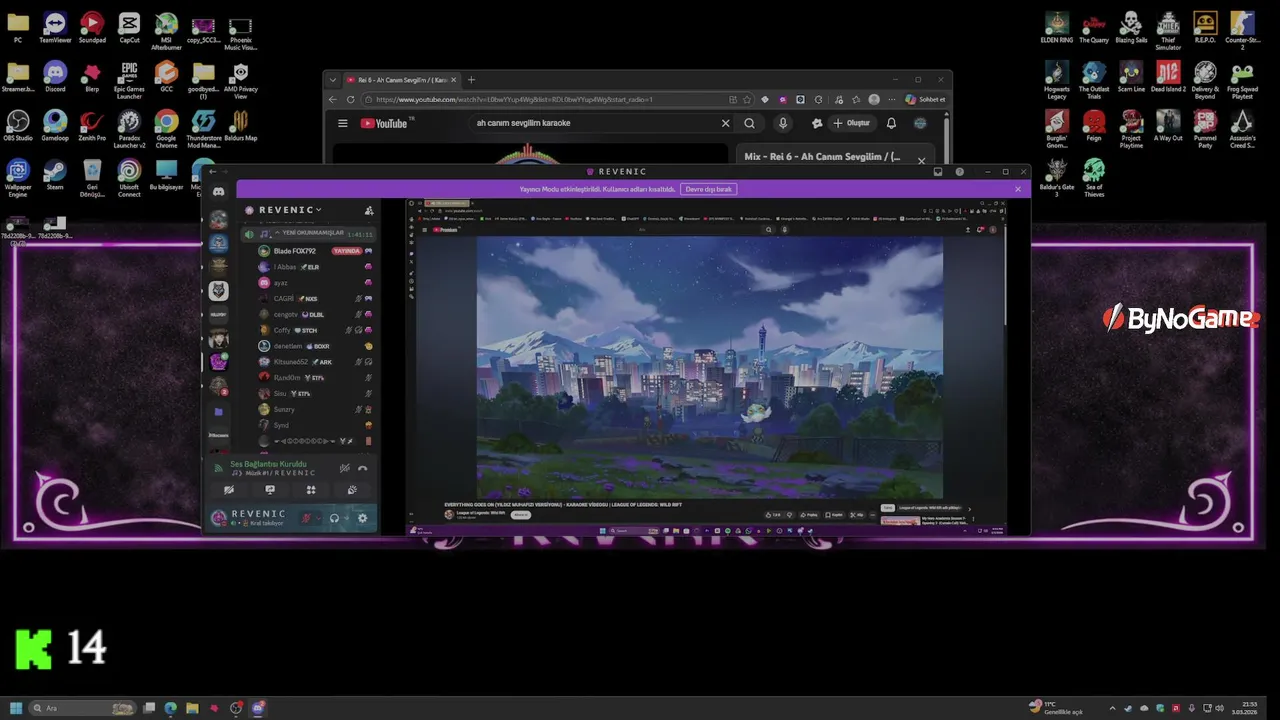
Task: Dismiss the purple streamer mode banner
Action: click(x=1018, y=189)
